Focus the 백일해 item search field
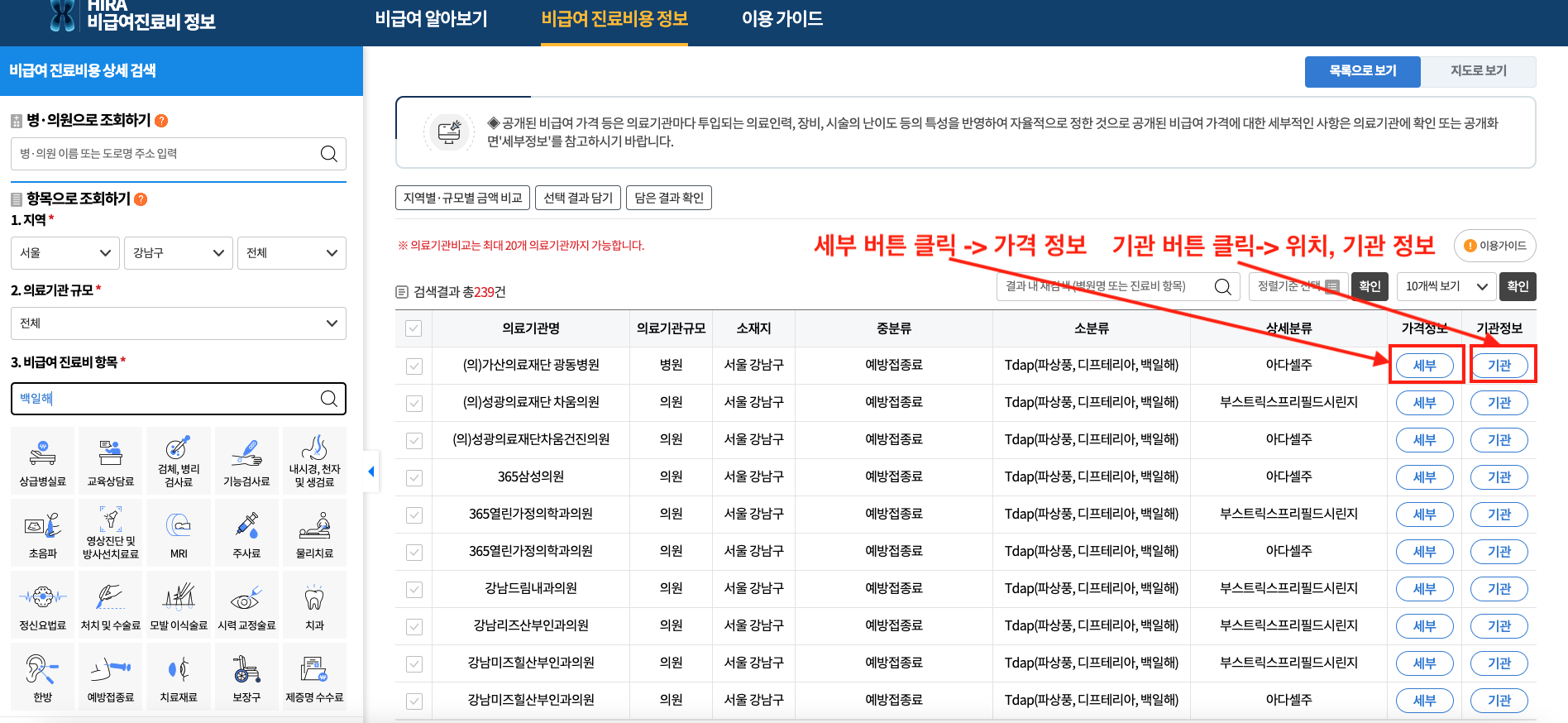This screenshot has width=1568, height=723. click(x=179, y=399)
